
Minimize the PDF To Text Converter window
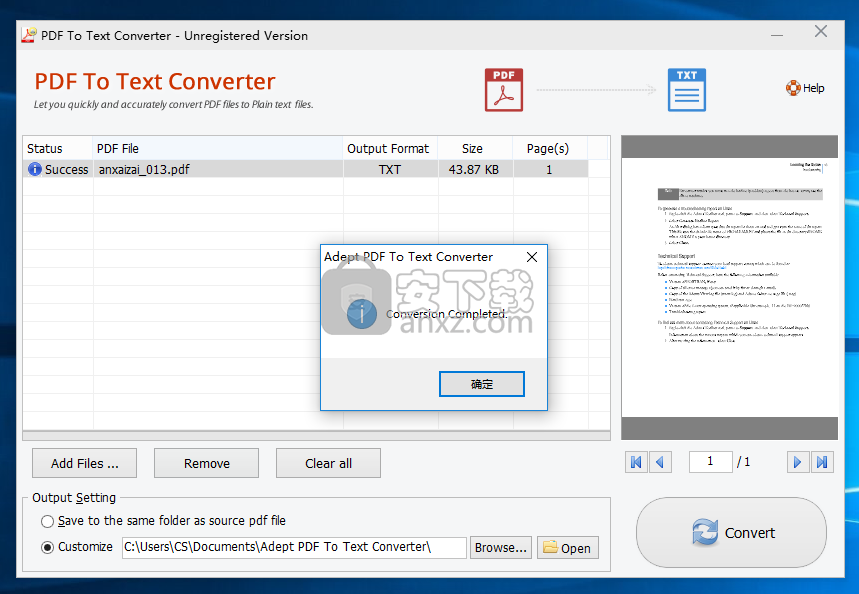[x=777, y=35]
